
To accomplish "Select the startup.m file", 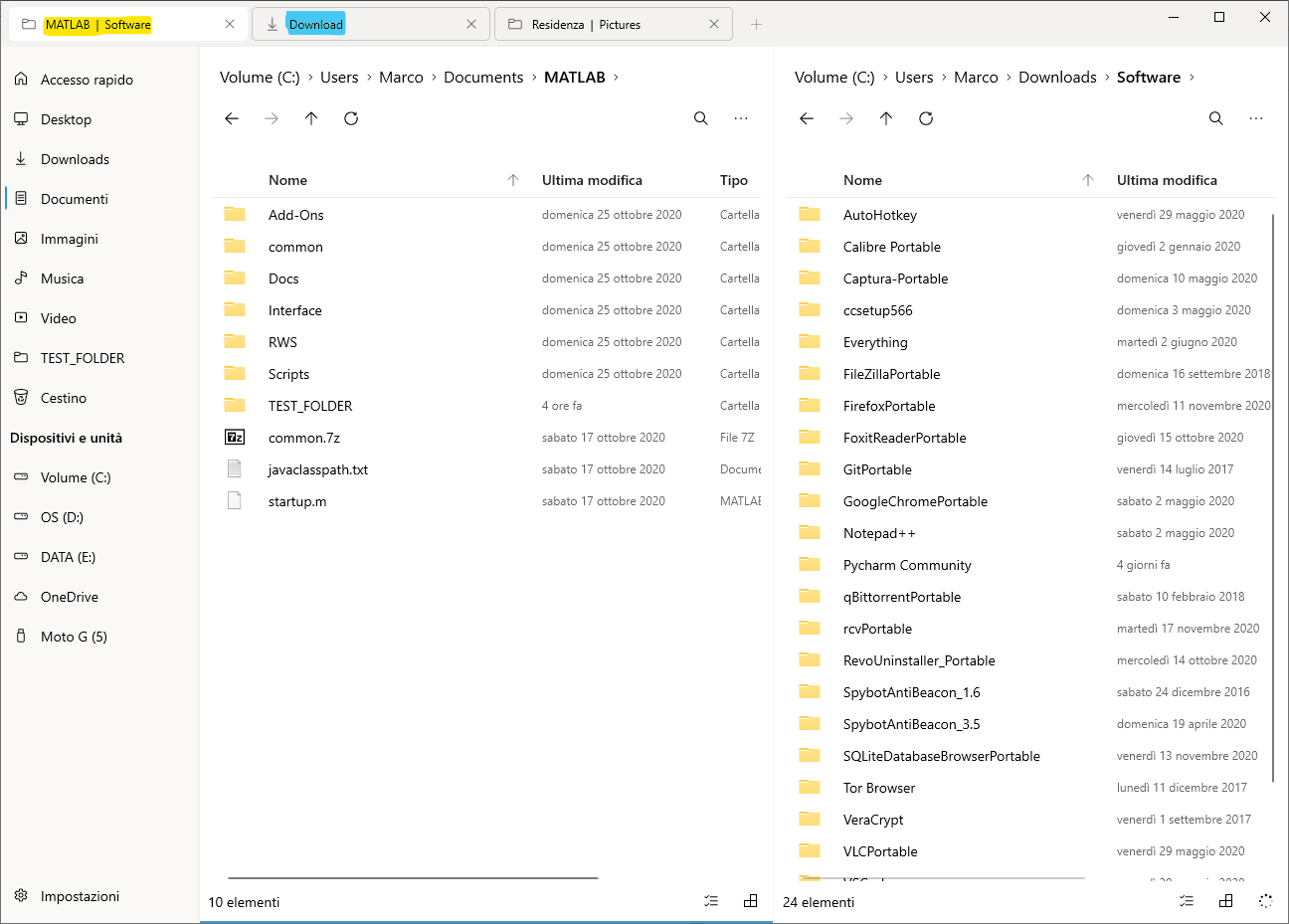I will (x=297, y=501).
